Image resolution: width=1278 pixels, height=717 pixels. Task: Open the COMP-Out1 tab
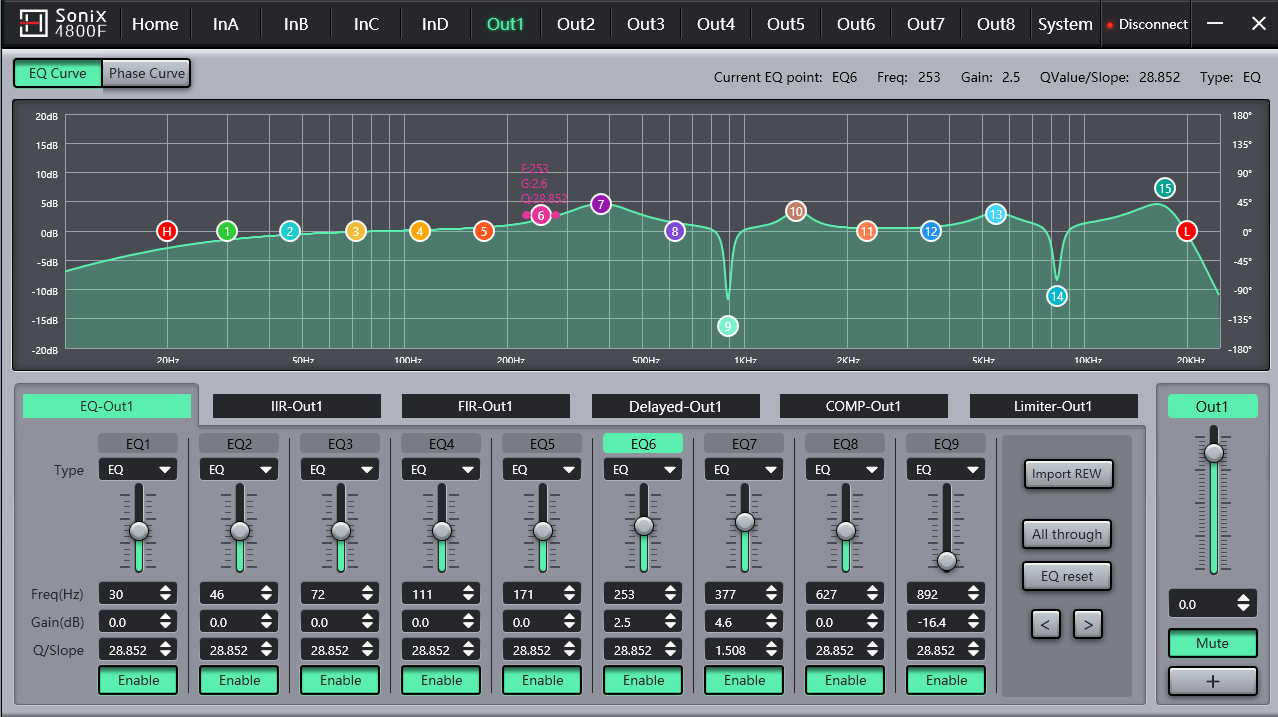pos(863,406)
